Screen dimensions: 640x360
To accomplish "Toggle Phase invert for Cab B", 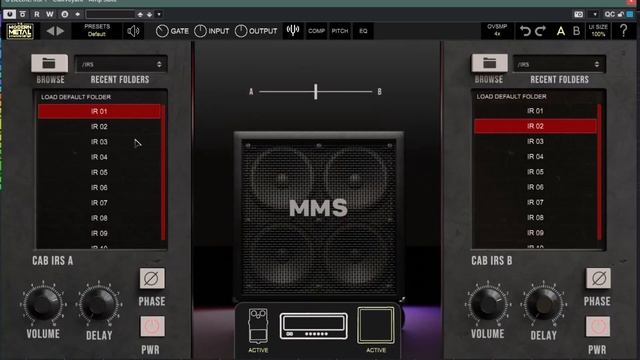I will 598,279.
